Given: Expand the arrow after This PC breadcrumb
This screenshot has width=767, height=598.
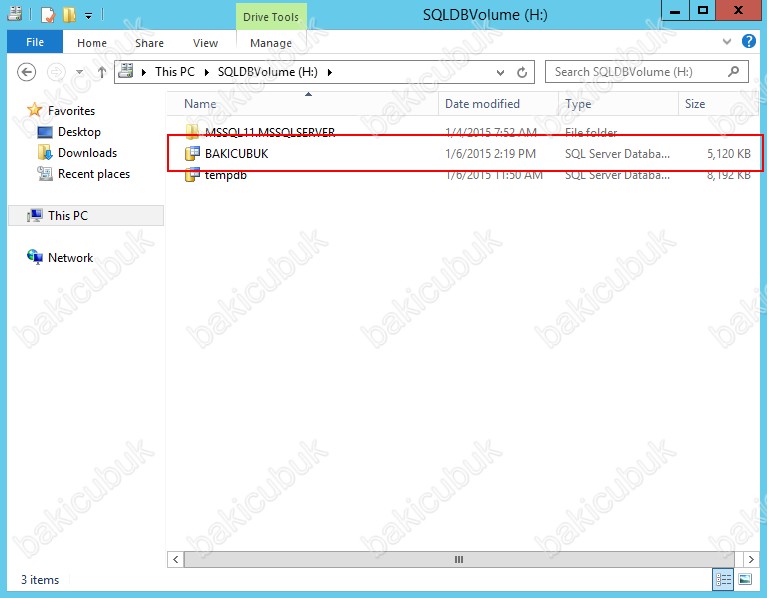Looking at the screenshot, I should (x=207, y=72).
